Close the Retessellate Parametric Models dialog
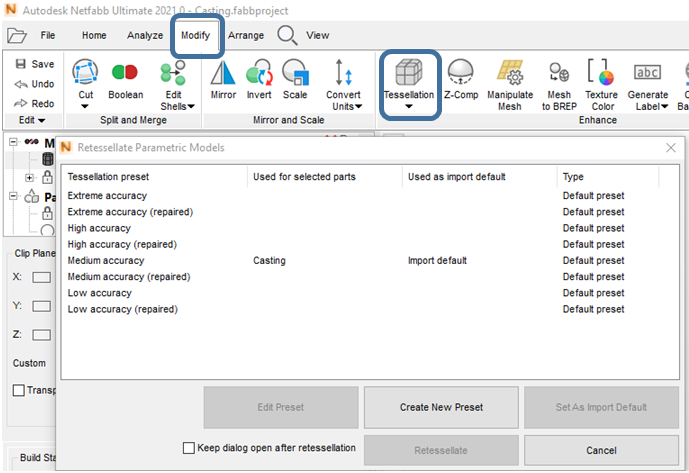Image resolution: width=689 pixels, height=473 pixels. tap(671, 148)
